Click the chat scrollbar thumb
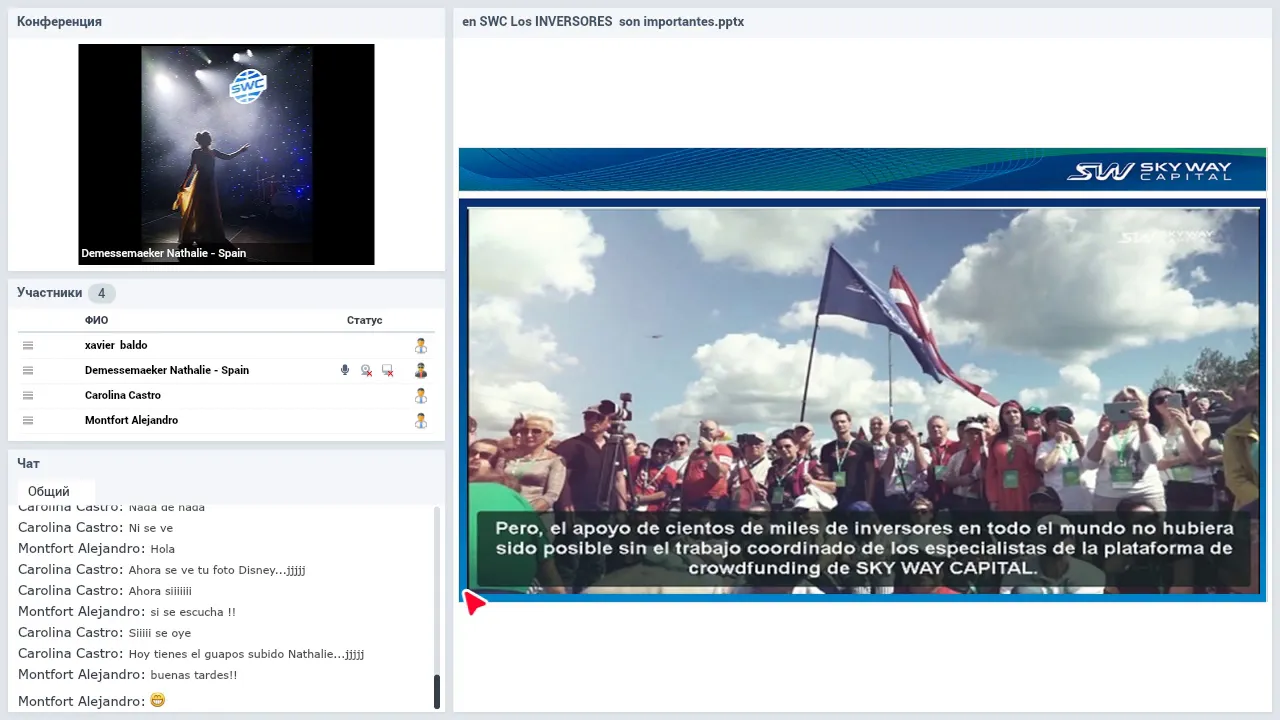Screen dimensions: 1280x720 [x=437, y=692]
